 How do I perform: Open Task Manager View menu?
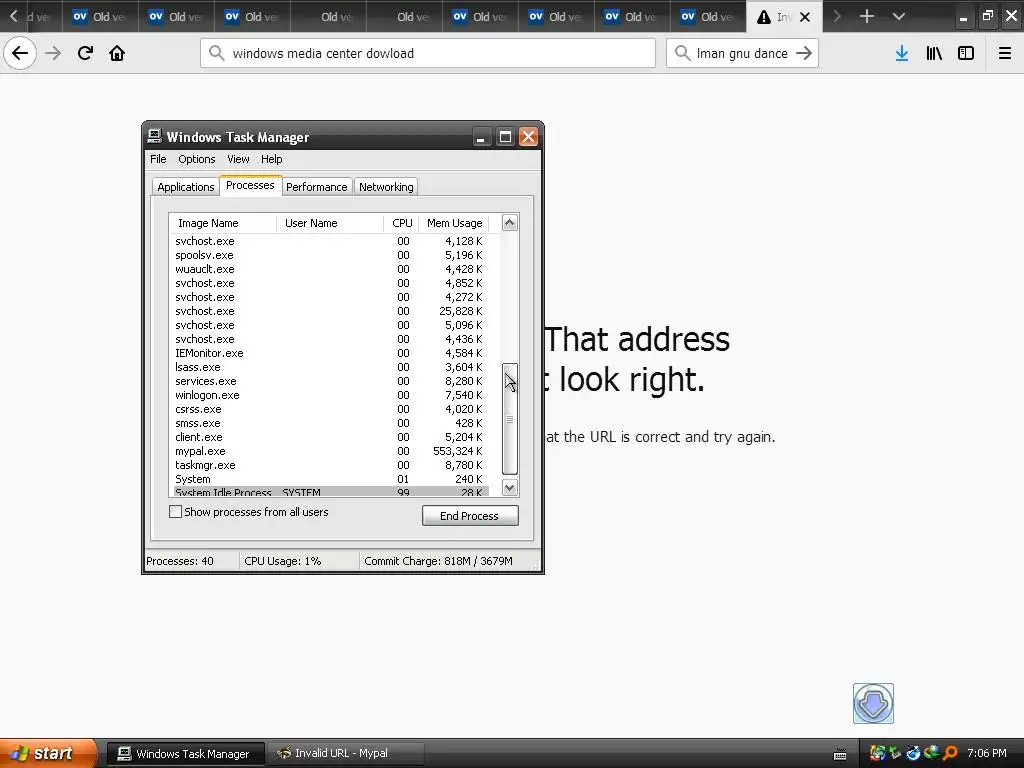pos(238,159)
